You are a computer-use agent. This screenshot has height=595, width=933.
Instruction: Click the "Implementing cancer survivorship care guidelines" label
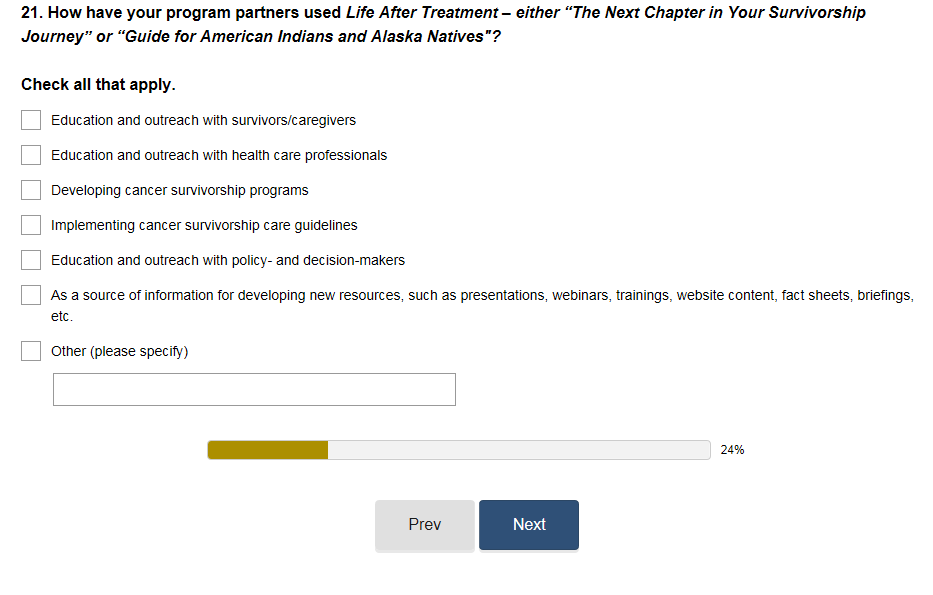[x=204, y=225]
